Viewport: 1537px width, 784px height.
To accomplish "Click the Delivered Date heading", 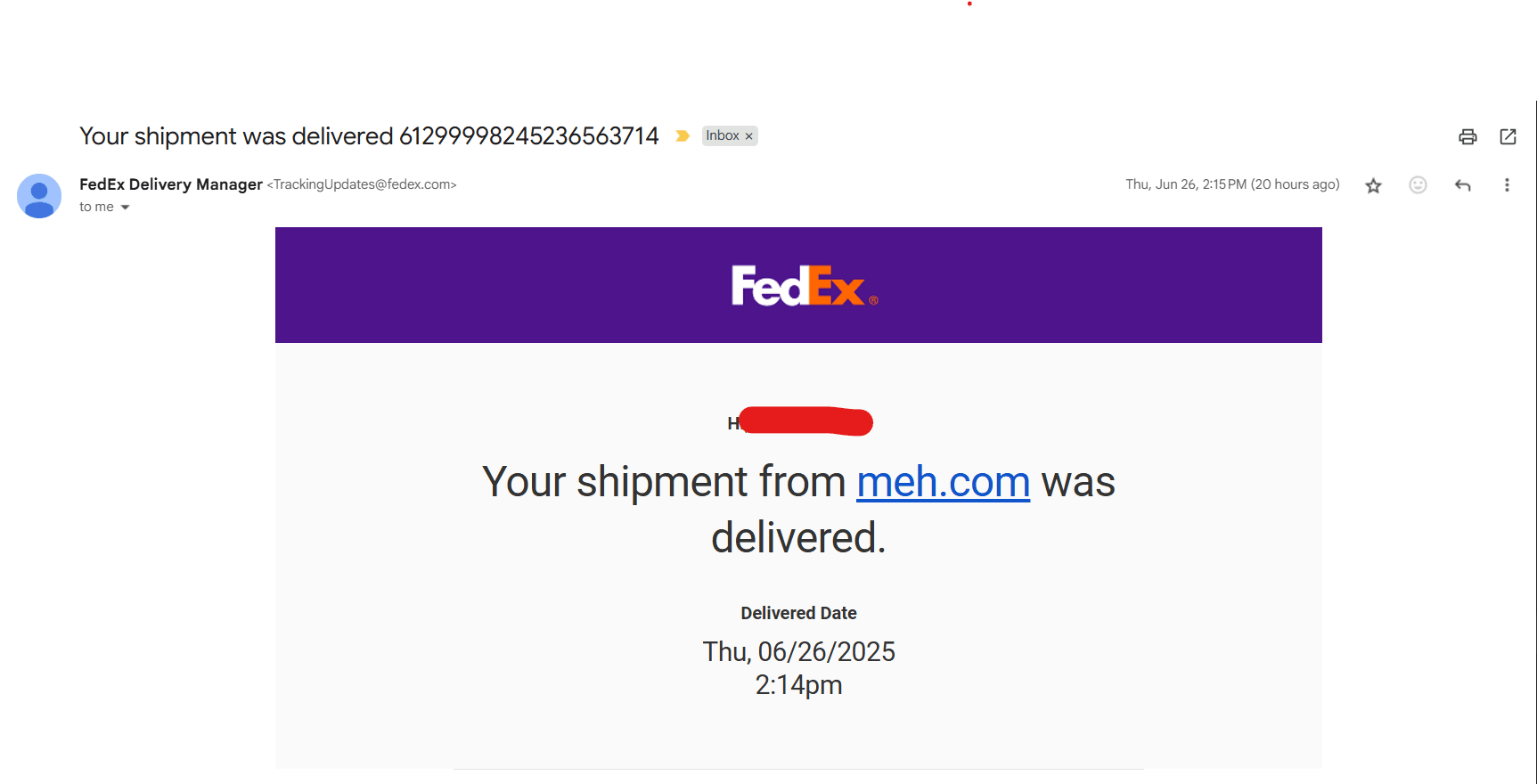I will 798,613.
